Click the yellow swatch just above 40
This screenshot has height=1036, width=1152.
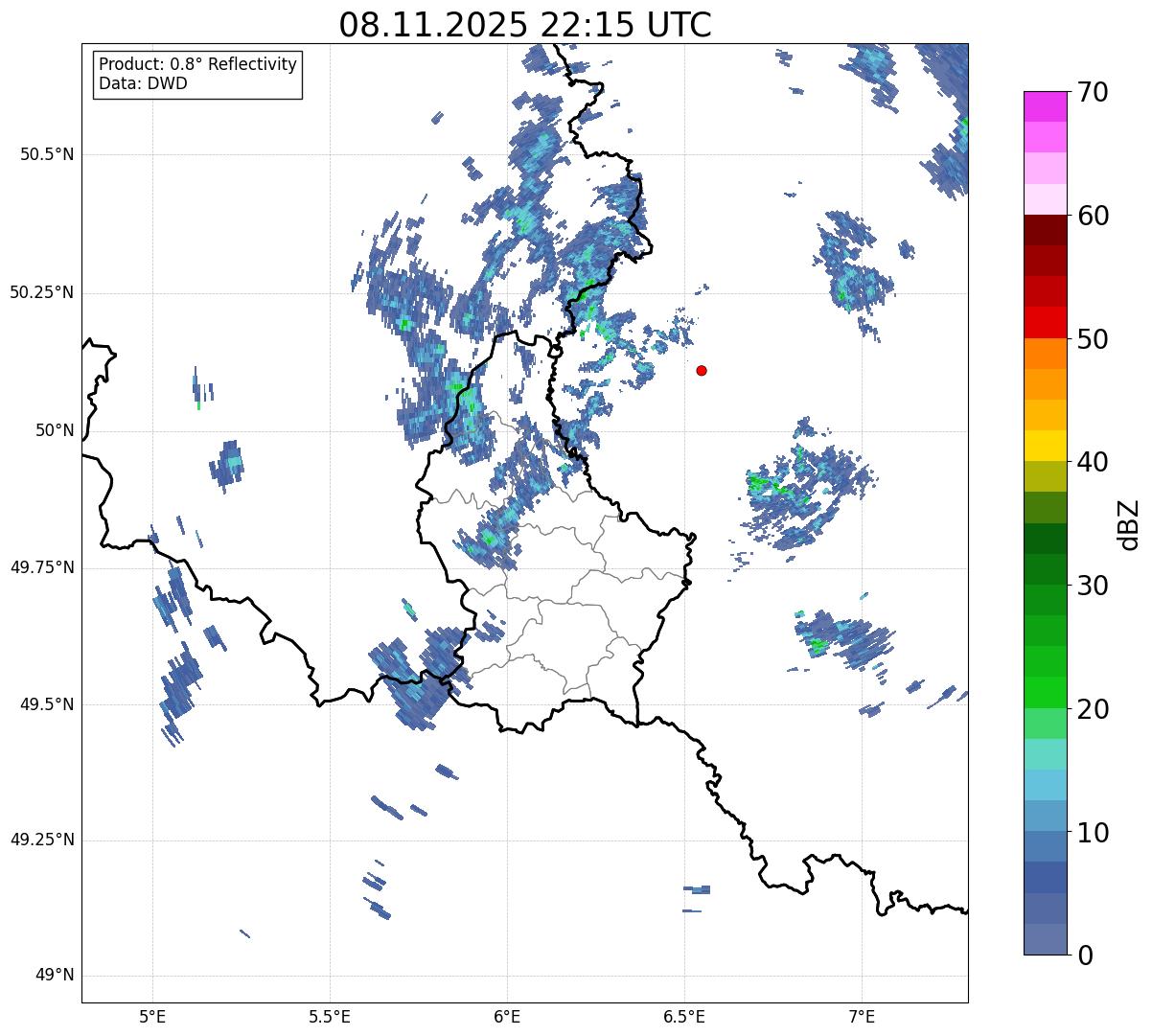[1045, 447]
